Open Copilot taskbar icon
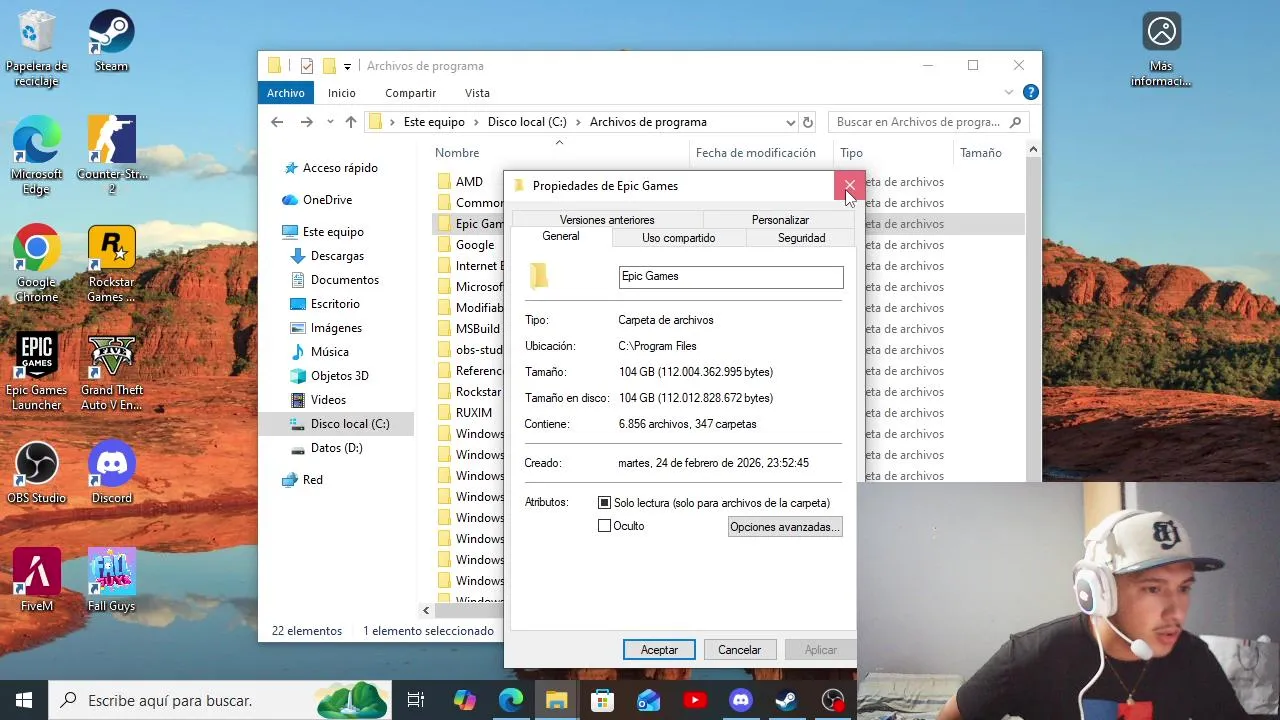Viewport: 1280px width, 720px height. coord(464,700)
